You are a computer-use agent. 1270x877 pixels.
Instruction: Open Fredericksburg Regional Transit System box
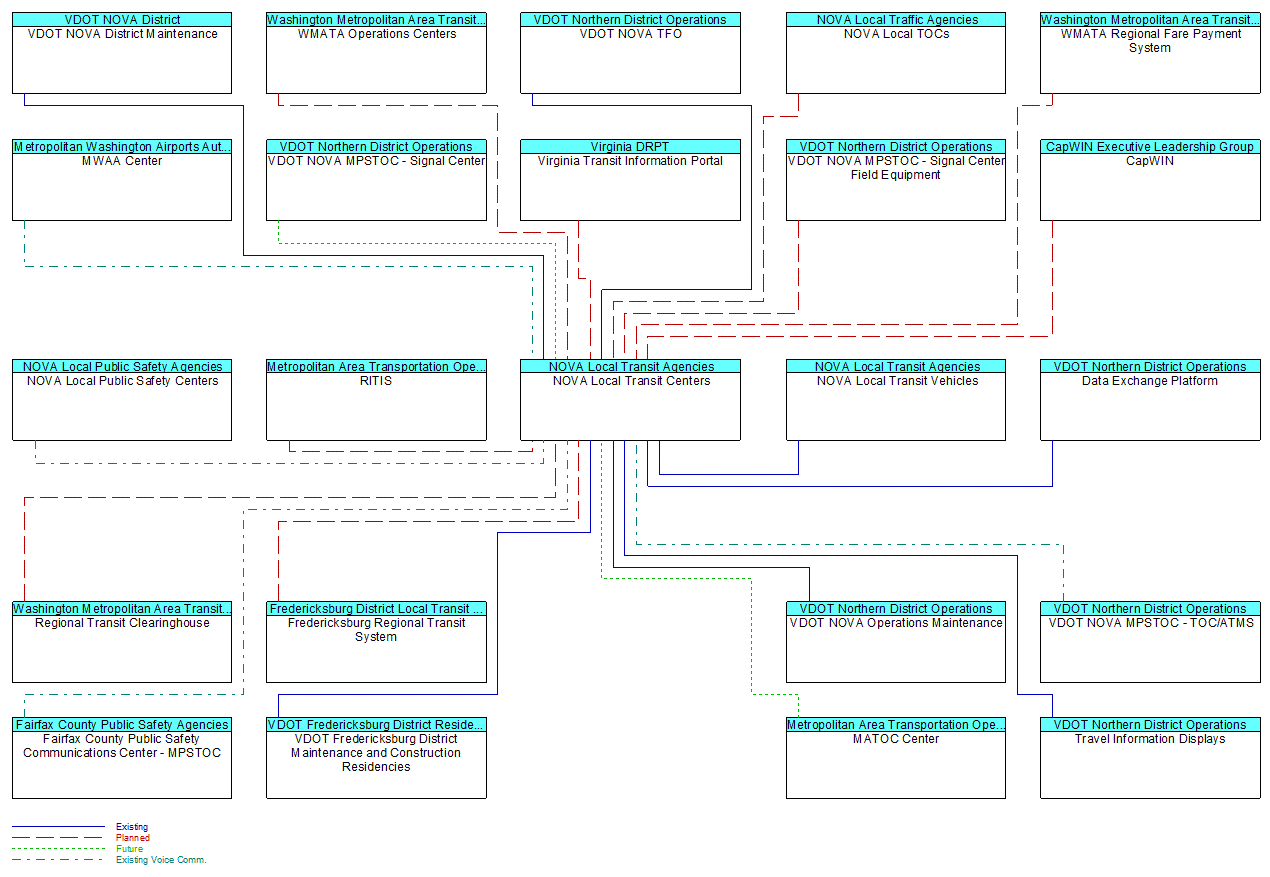click(376, 642)
